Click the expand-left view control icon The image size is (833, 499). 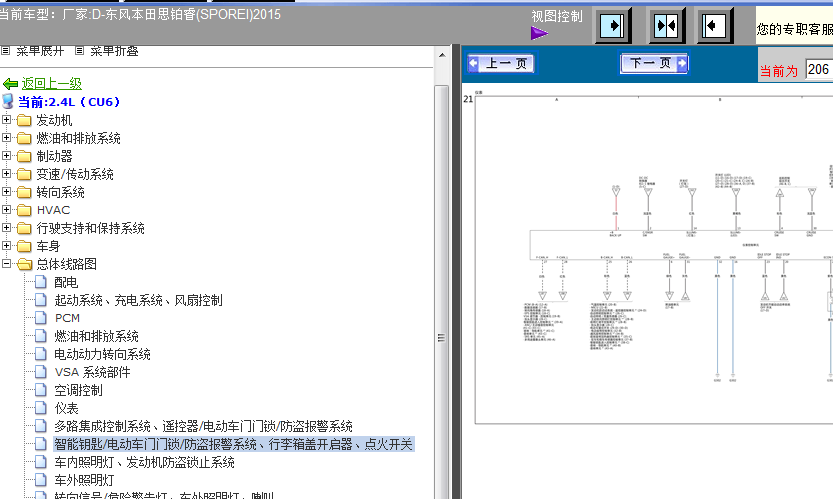point(715,25)
